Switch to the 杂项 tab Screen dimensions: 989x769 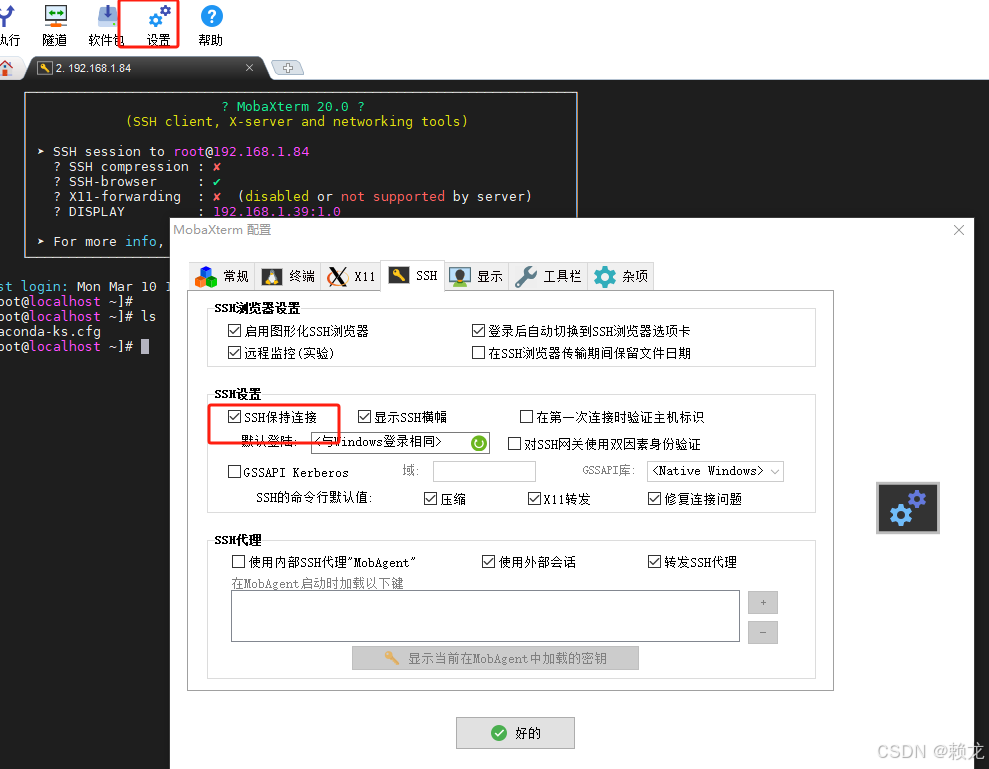pos(621,276)
